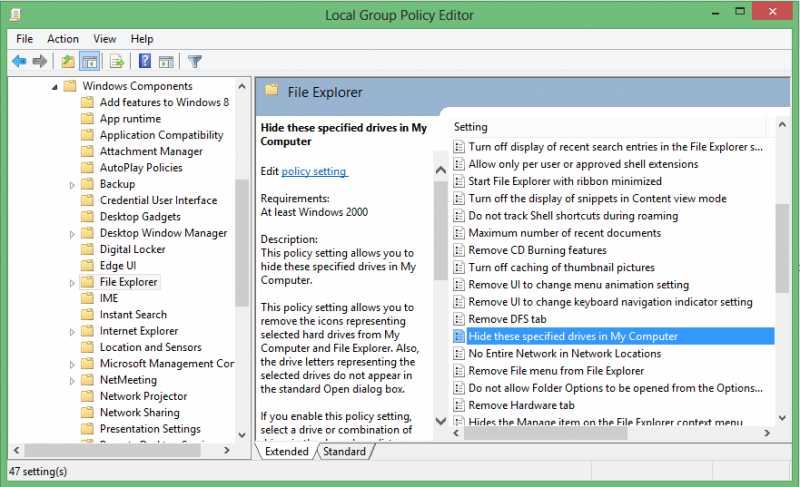Select 'Remove File menu from File Explorer'

tap(556, 371)
